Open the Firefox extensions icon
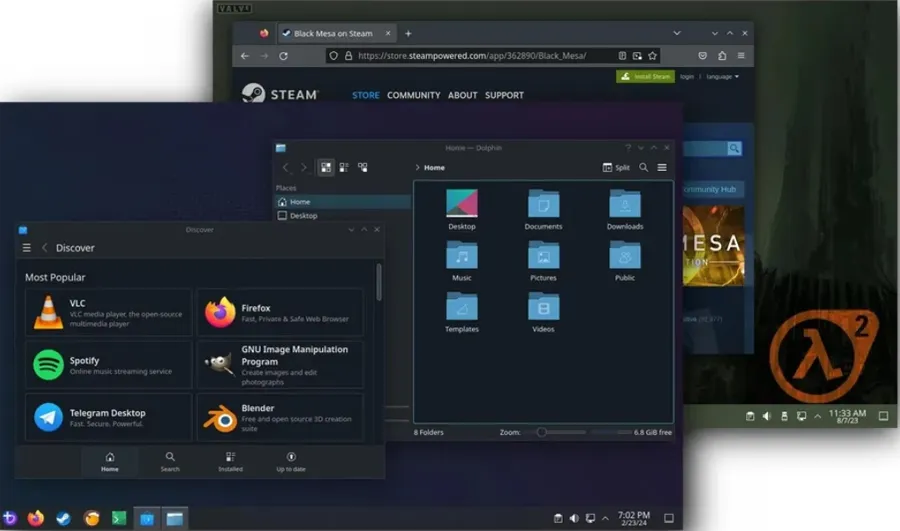 (722, 56)
